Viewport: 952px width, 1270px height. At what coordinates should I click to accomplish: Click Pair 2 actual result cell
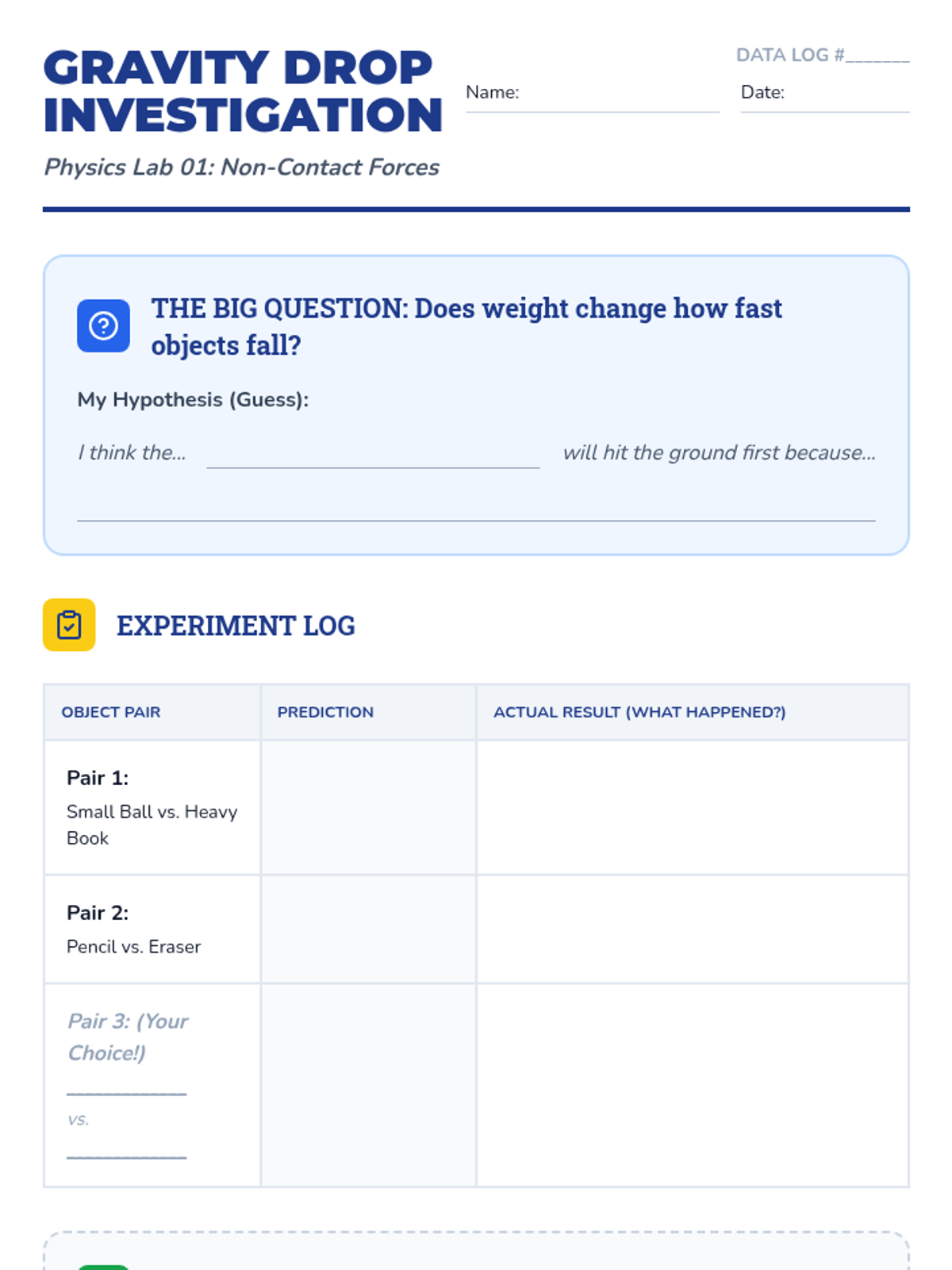click(x=692, y=929)
